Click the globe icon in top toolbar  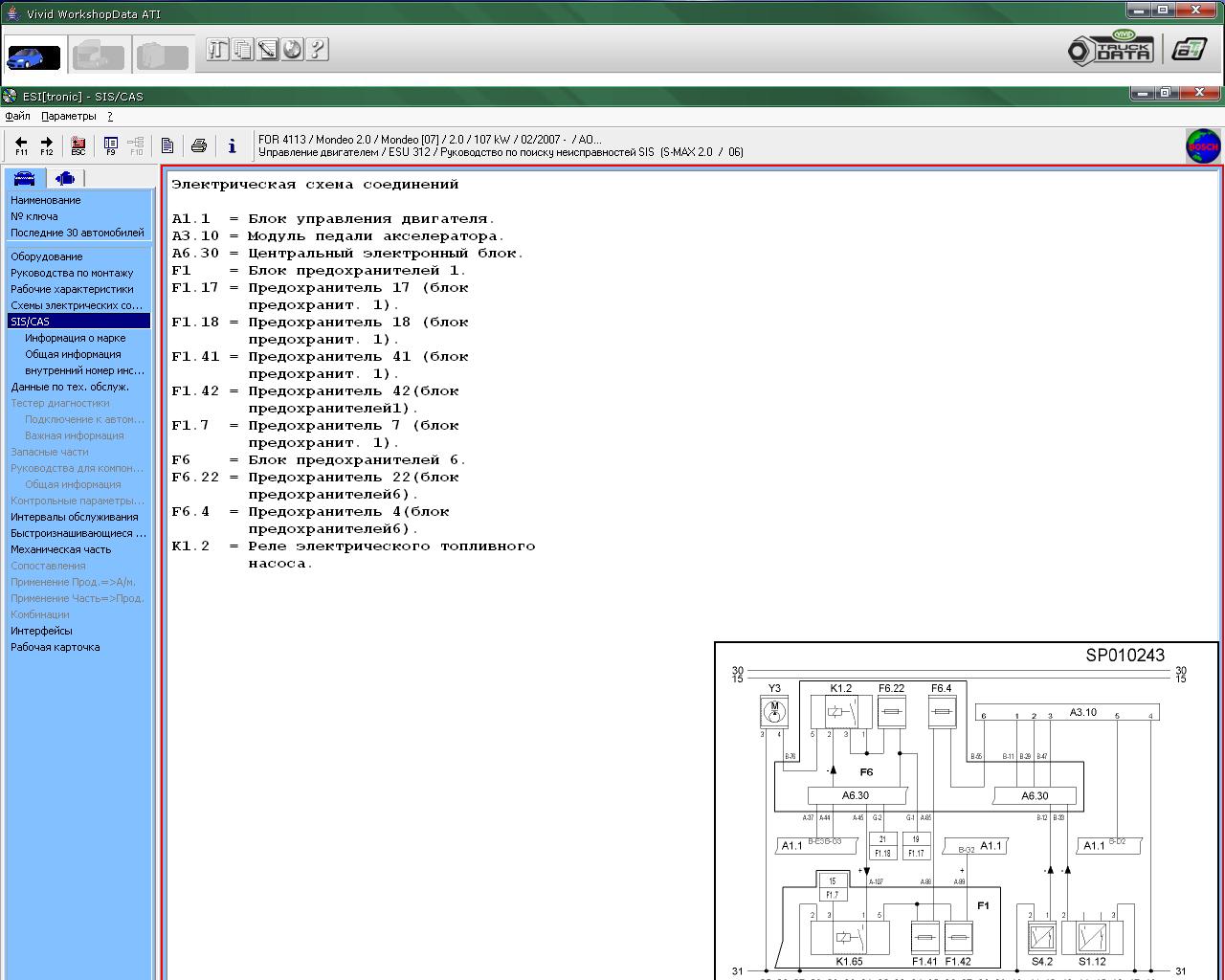click(292, 50)
